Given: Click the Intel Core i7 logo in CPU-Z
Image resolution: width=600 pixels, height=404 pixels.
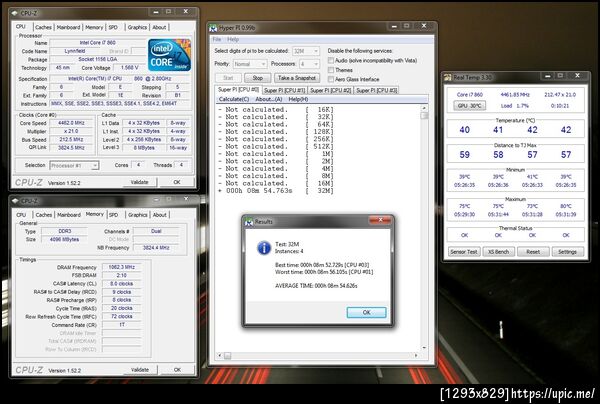Looking at the screenshot, I should pyautogui.click(x=169, y=55).
